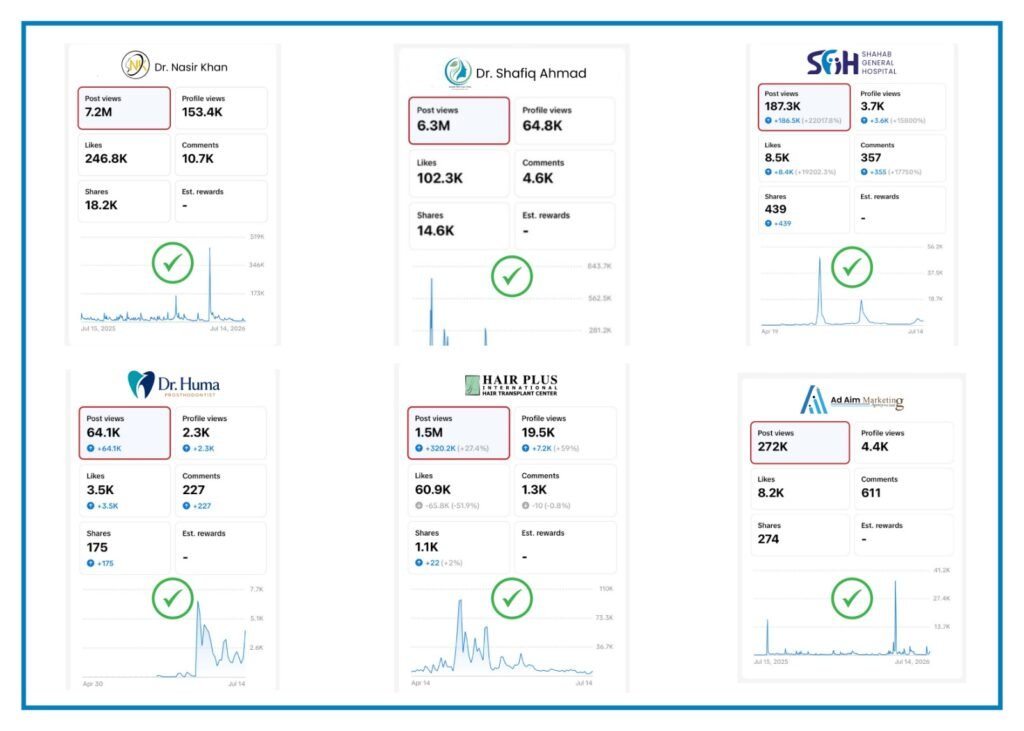Select Ad Aim Marketing's Likes 8.2K card
The image size is (1024, 731).
click(x=800, y=489)
